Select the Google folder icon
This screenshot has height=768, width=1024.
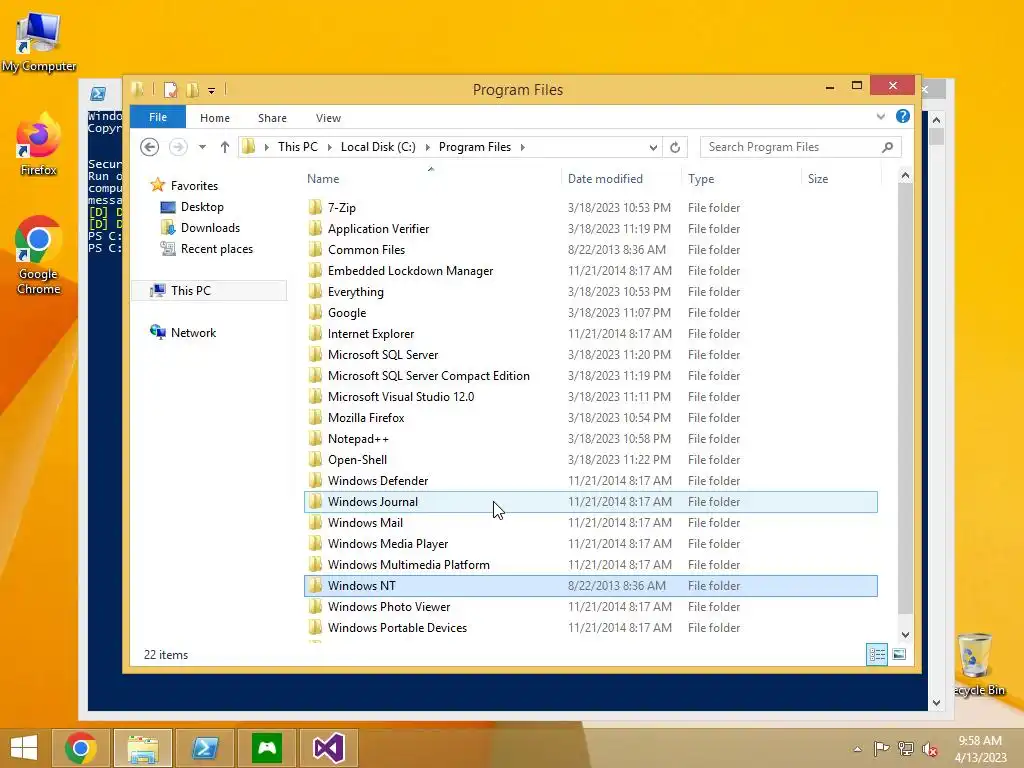[315, 313]
